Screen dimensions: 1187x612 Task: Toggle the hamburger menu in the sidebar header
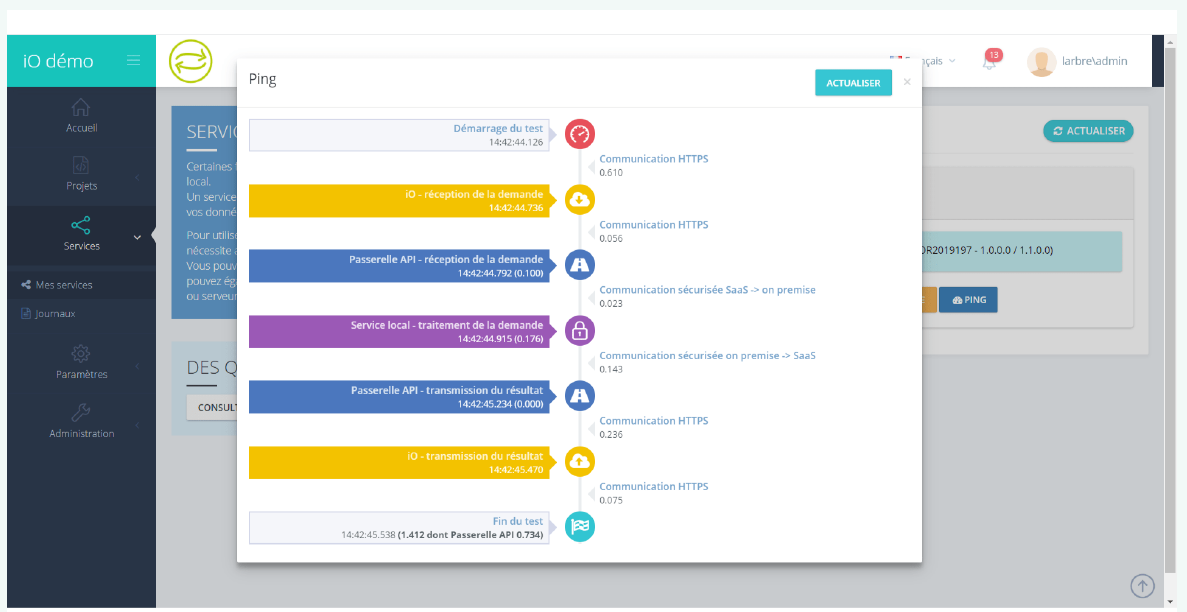pos(133,61)
